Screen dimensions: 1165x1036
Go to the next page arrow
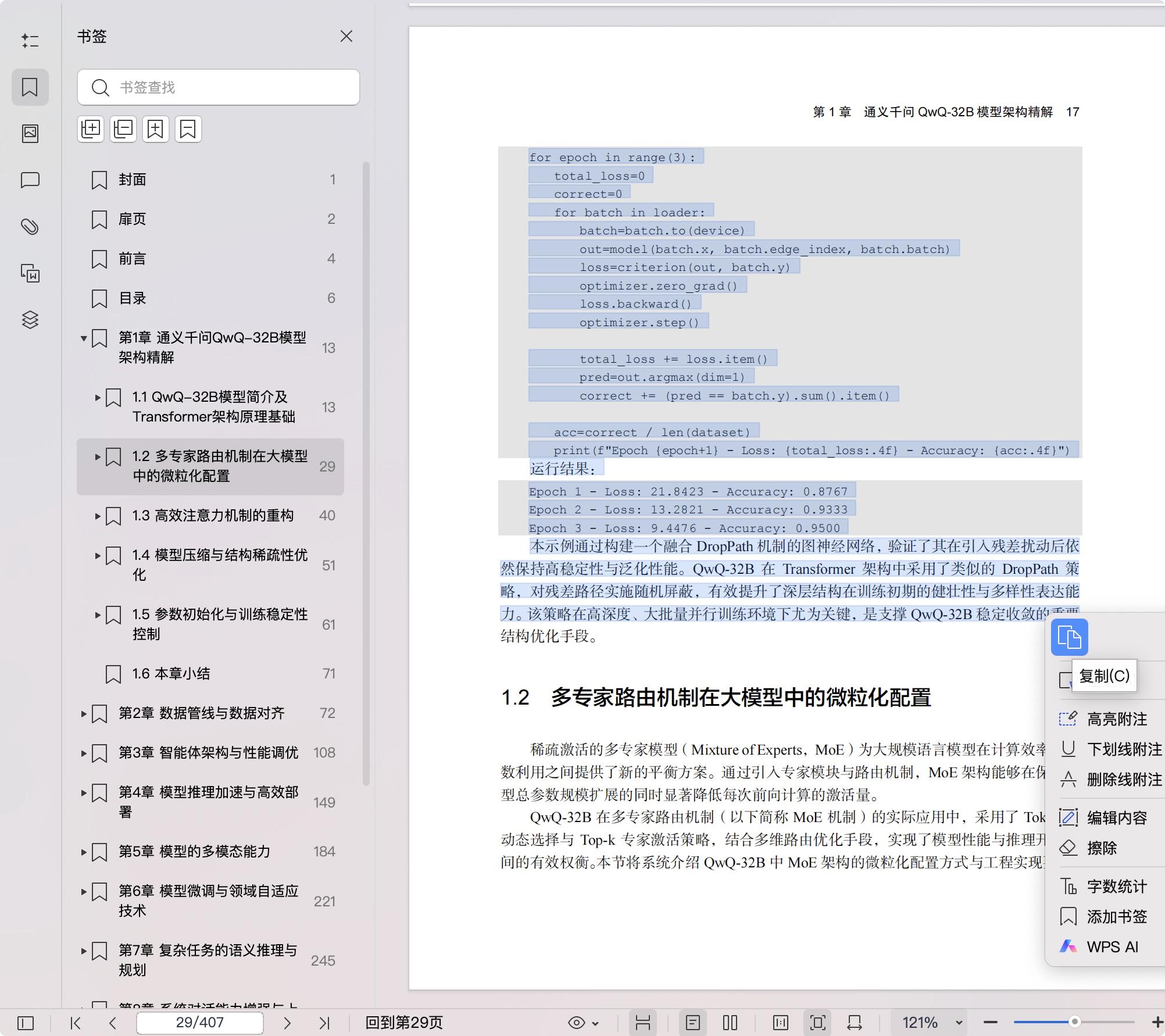287,1023
